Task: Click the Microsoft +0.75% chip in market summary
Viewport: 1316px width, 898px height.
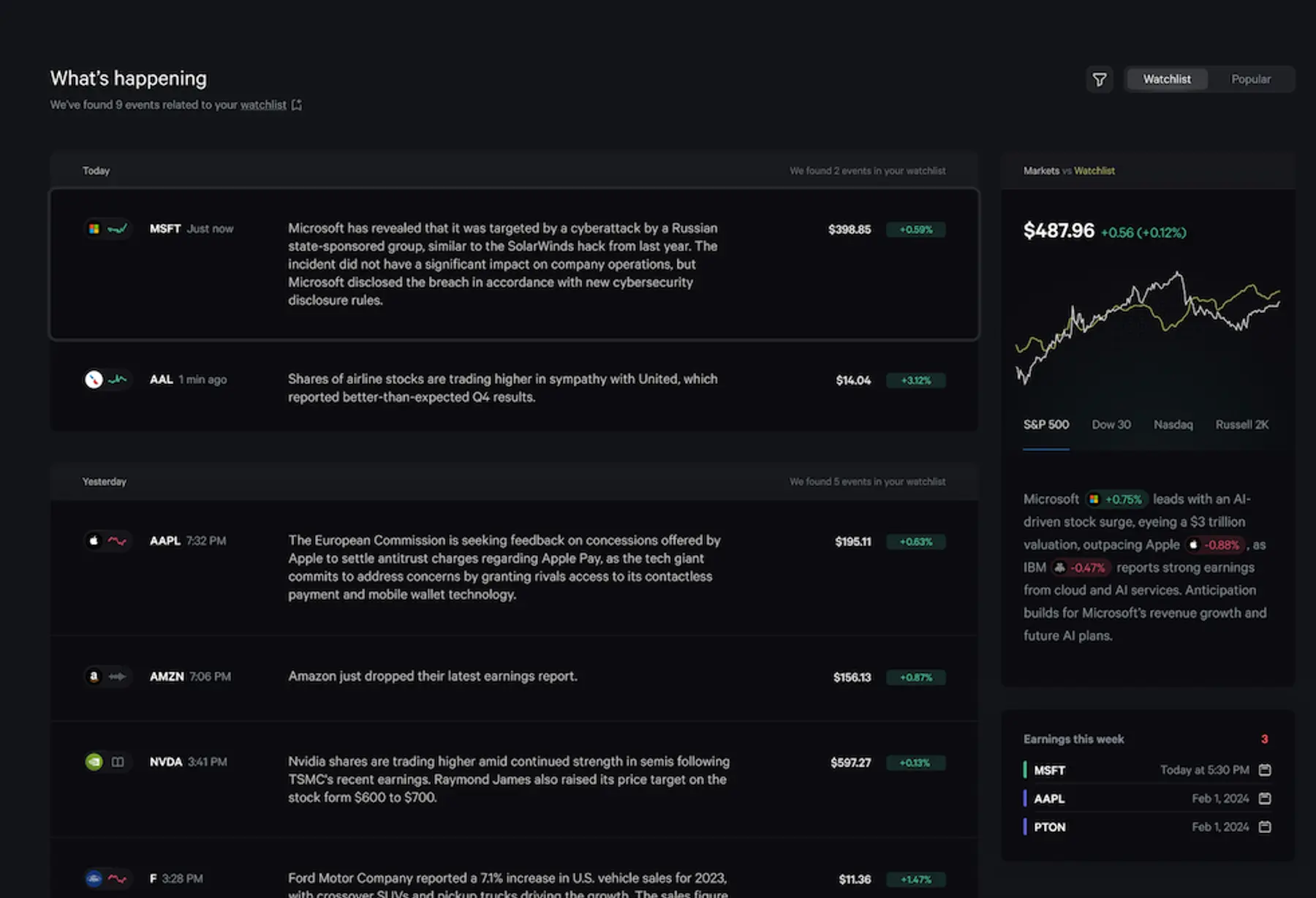Action: [1116, 499]
